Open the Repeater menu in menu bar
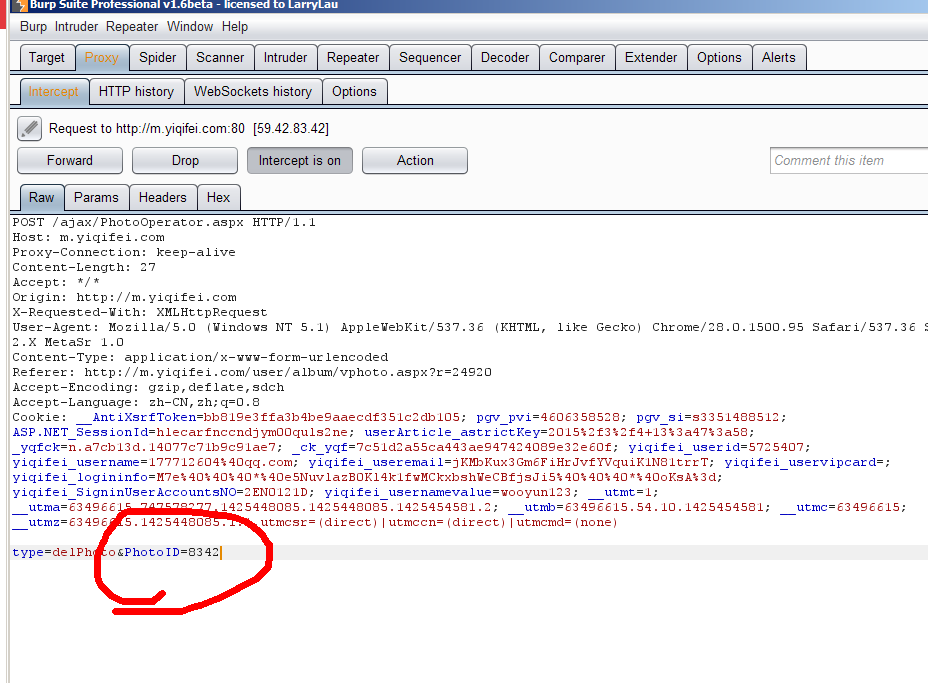Image resolution: width=928 pixels, height=683 pixels. (132, 27)
